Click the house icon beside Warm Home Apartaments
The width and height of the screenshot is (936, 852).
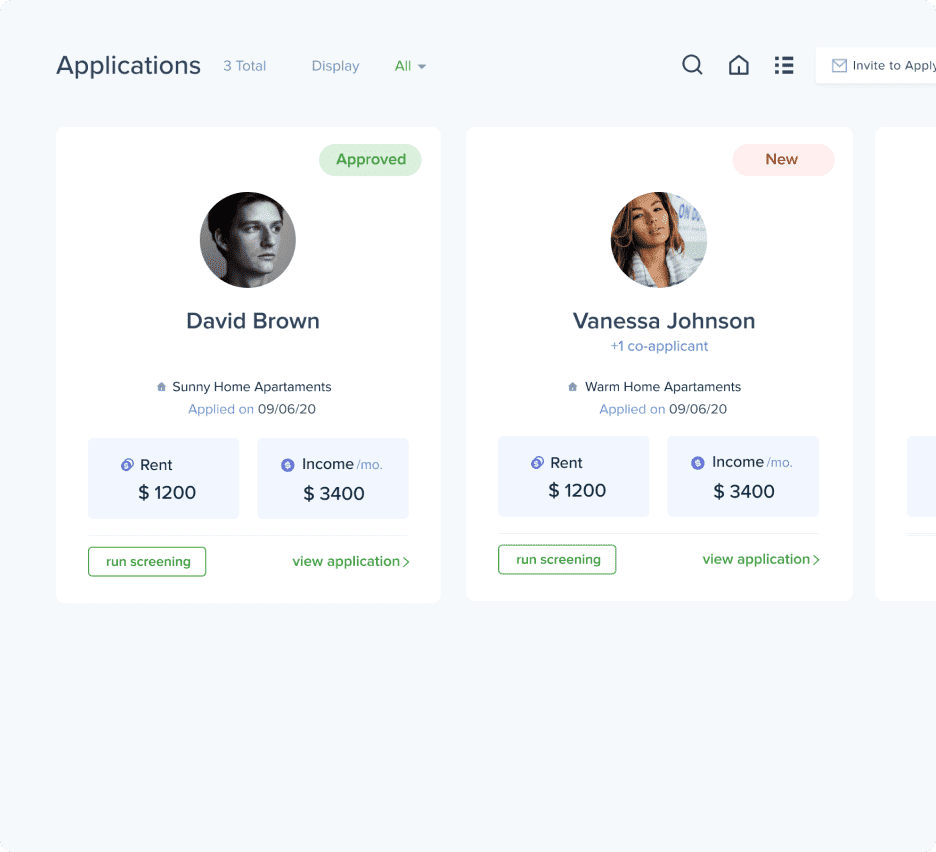[573, 387]
